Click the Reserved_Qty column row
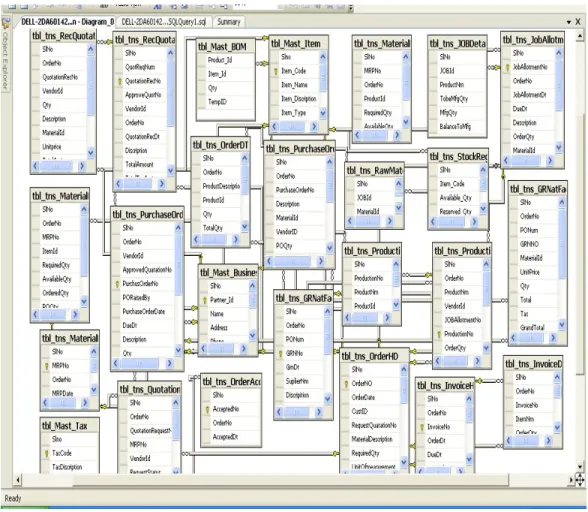Viewport: 588px width, 512px height. click(454, 212)
